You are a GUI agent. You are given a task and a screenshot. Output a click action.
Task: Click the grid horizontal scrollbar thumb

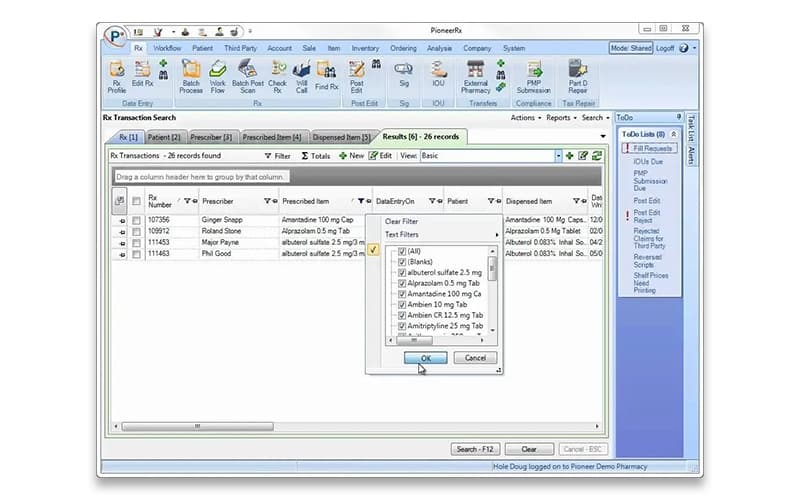pyautogui.click(x=197, y=426)
